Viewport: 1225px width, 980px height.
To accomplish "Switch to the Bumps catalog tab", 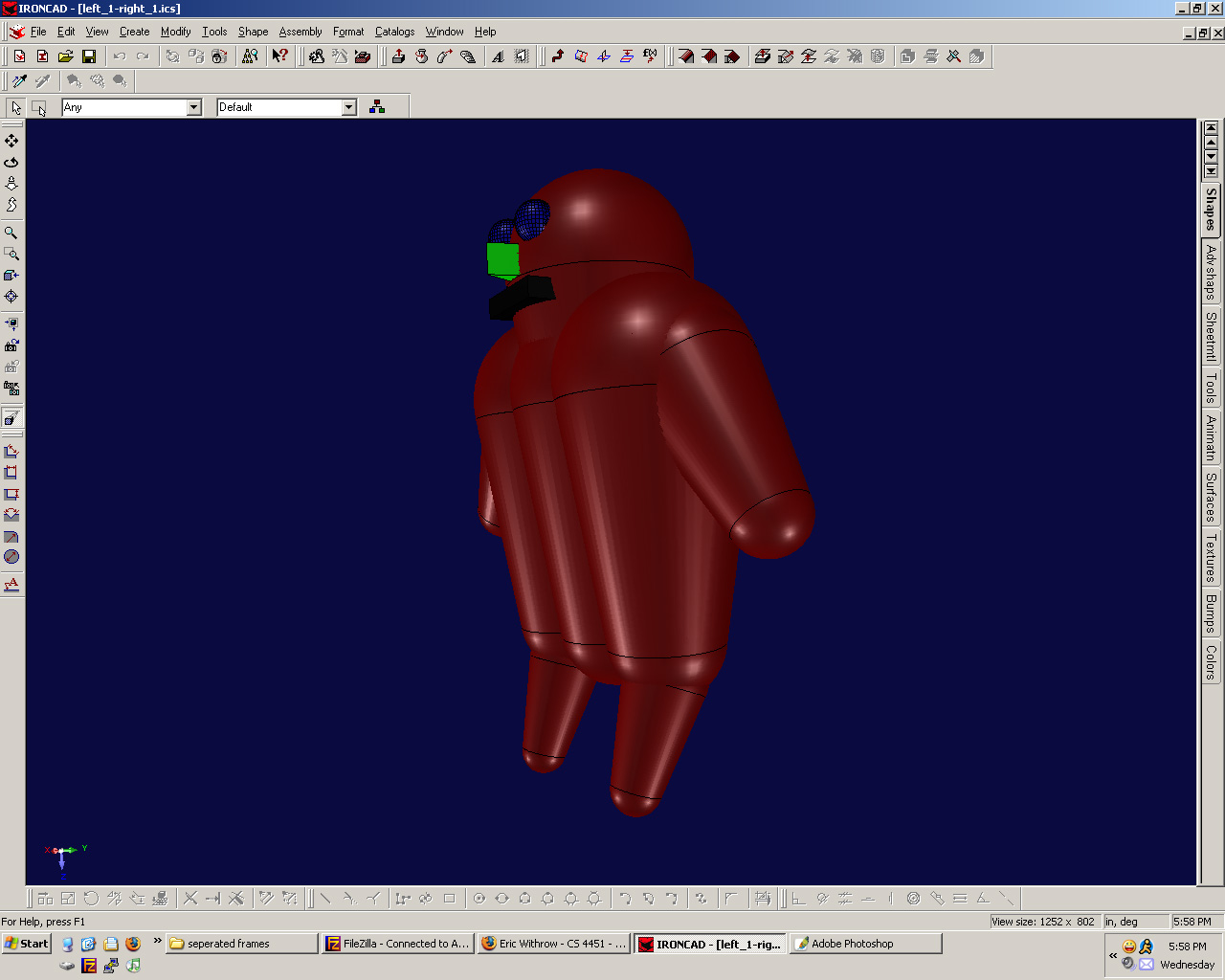I will [x=1211, y=613].
